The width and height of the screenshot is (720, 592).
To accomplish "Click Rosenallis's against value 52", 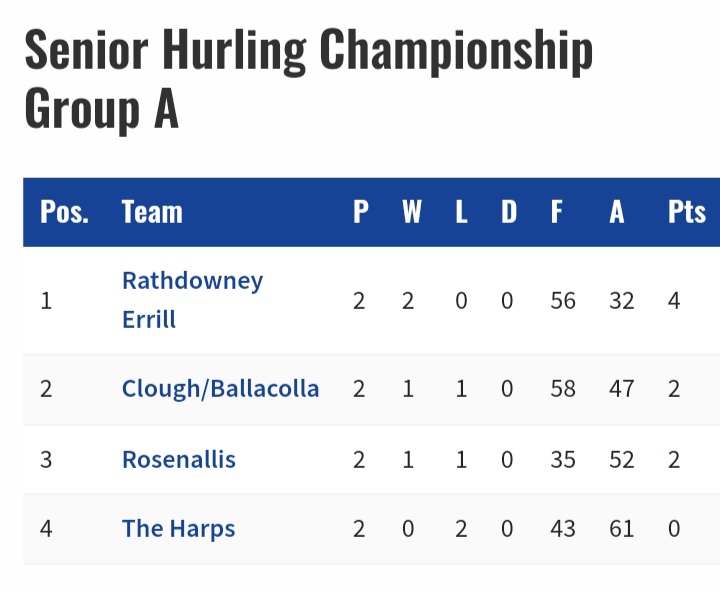I will (622, 460).
